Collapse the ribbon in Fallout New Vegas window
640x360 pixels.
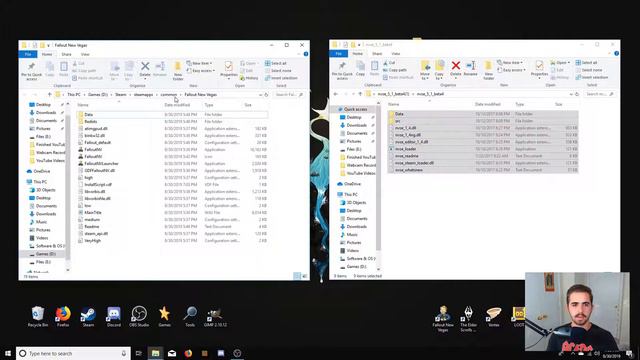[x=299, y=54]
